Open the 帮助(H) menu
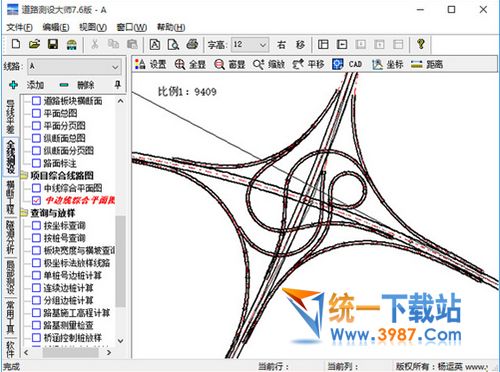The width and height of the screenshot is (500, 372). coord(171,27)
